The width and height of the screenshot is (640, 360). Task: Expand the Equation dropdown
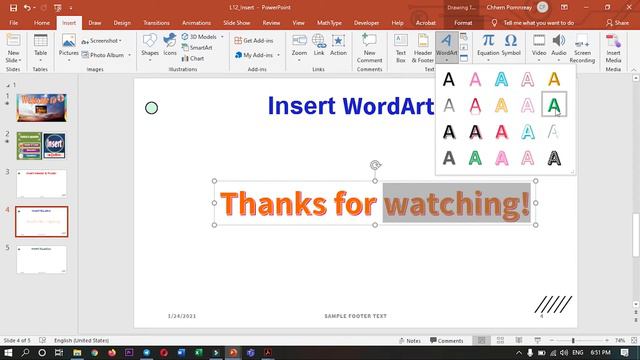(488, 60)
